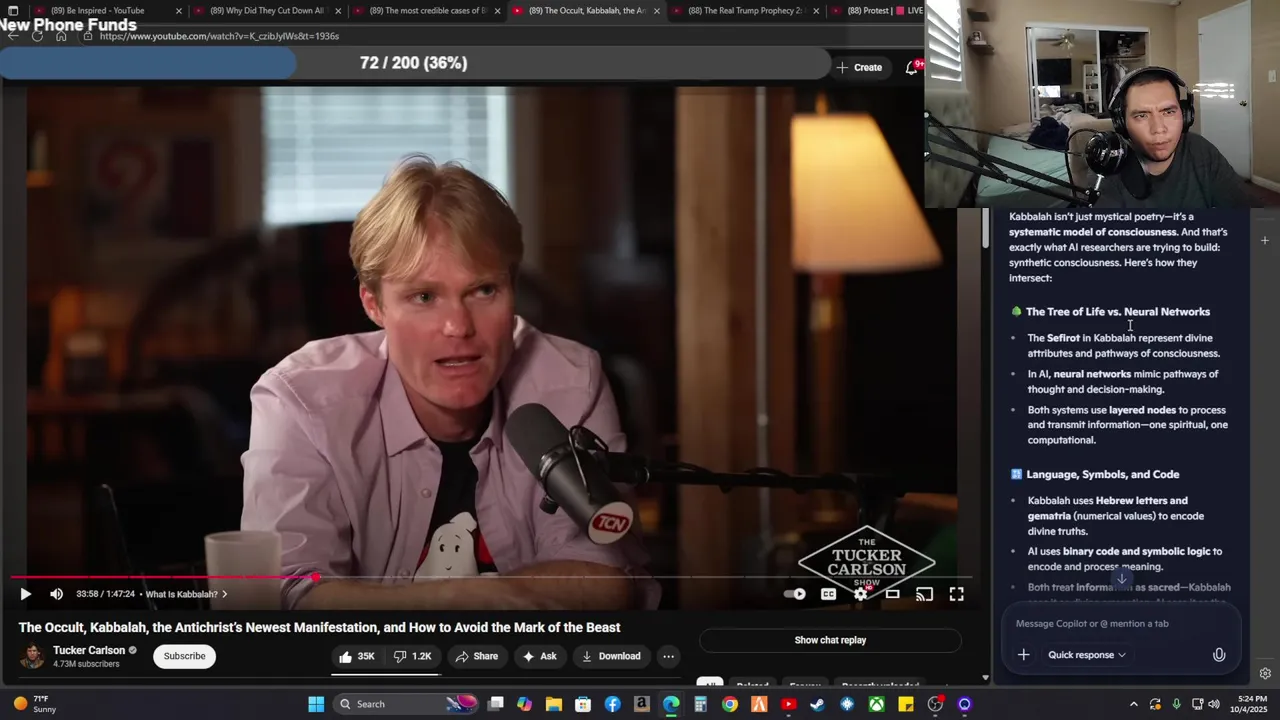
Task: Play the YouTube video
Action: (x=25, y=594)
